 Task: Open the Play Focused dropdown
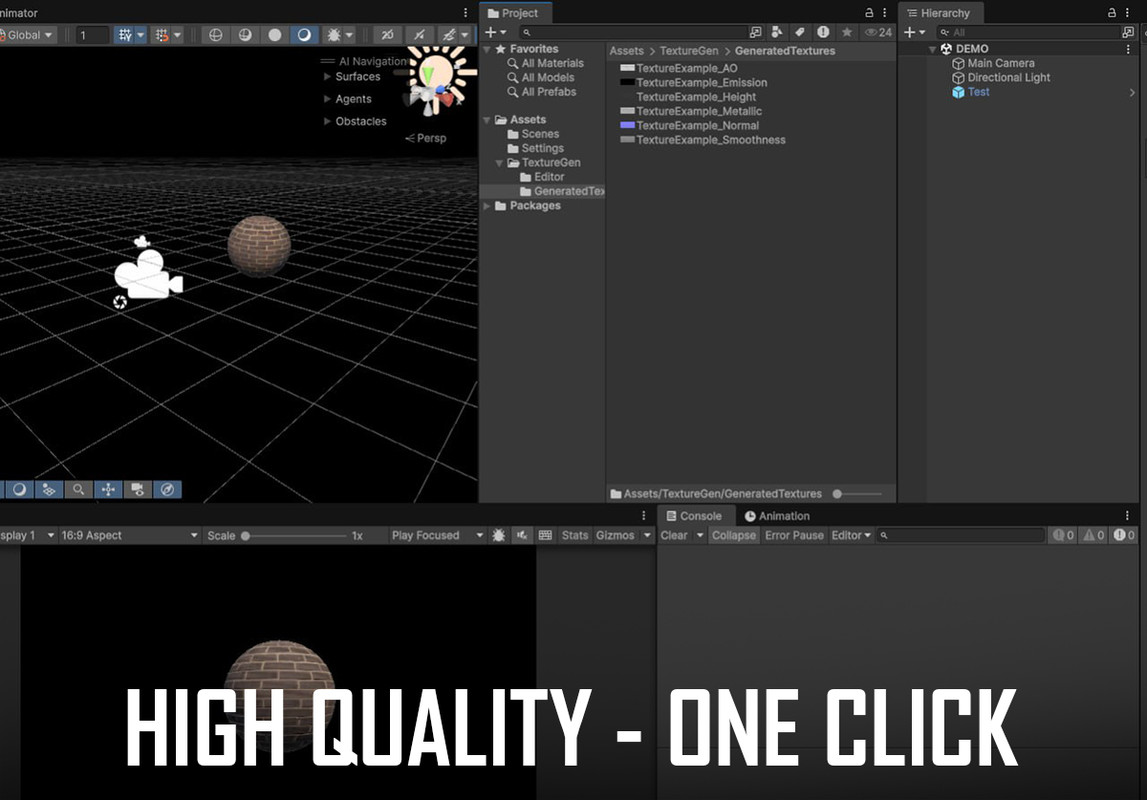pyautogui.click(x=437, y=536)
